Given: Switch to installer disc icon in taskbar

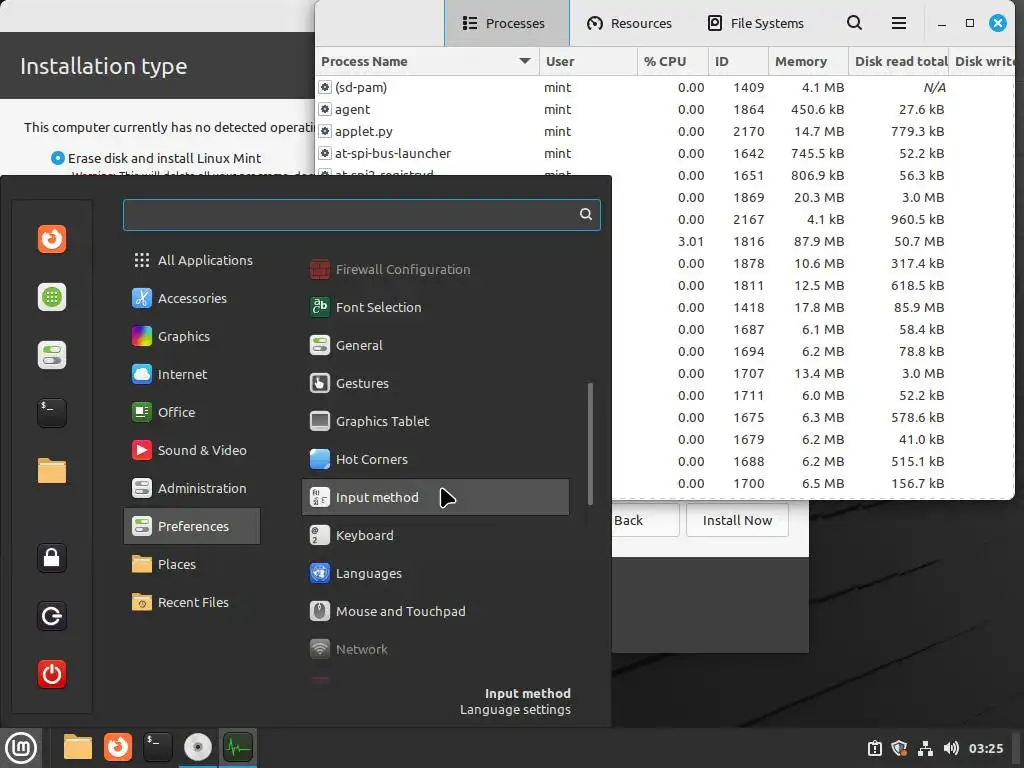Looking at the screenshot, I should click(198, 748).
